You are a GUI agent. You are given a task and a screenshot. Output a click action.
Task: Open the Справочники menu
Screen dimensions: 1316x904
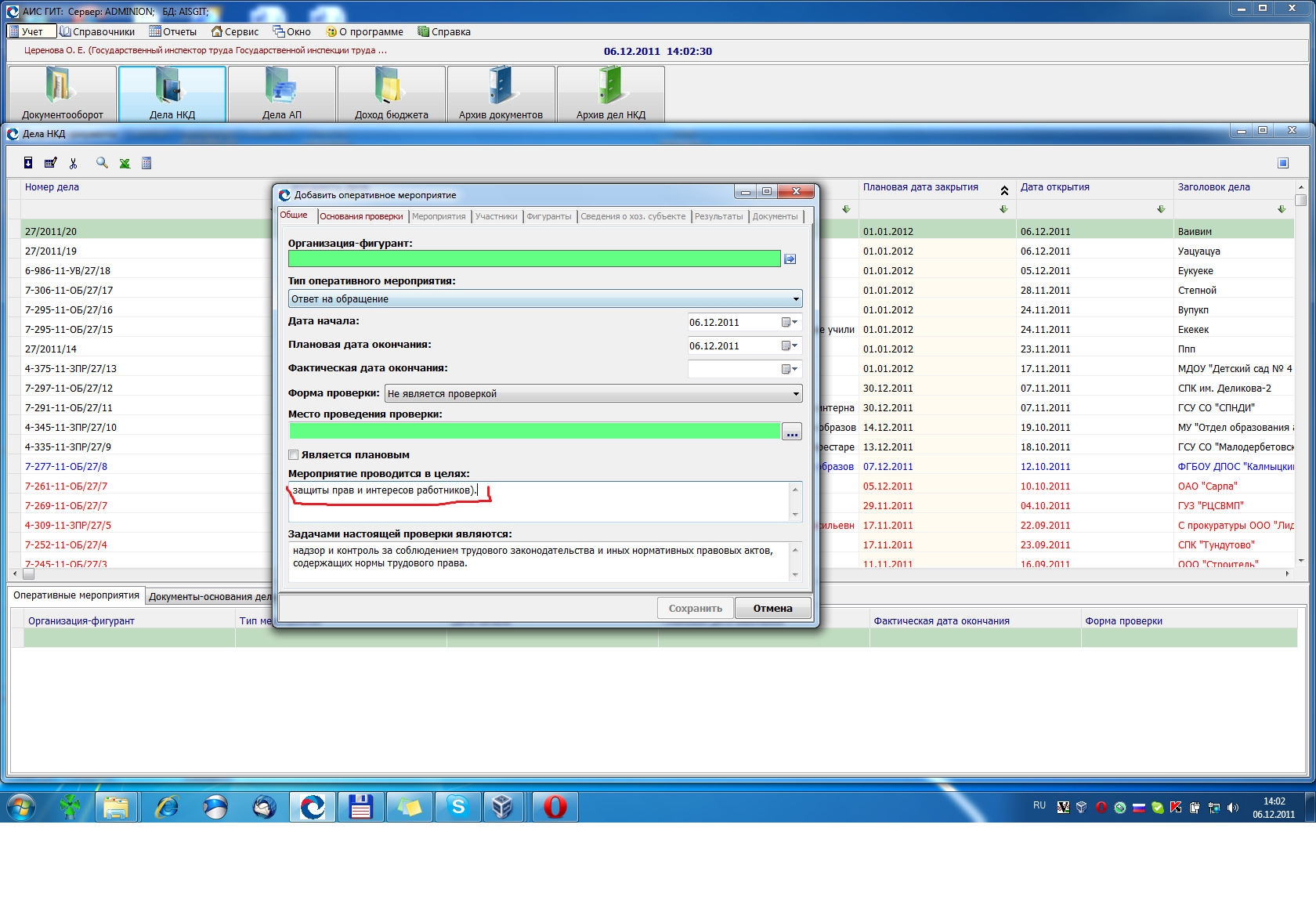[x=97, y=32]
